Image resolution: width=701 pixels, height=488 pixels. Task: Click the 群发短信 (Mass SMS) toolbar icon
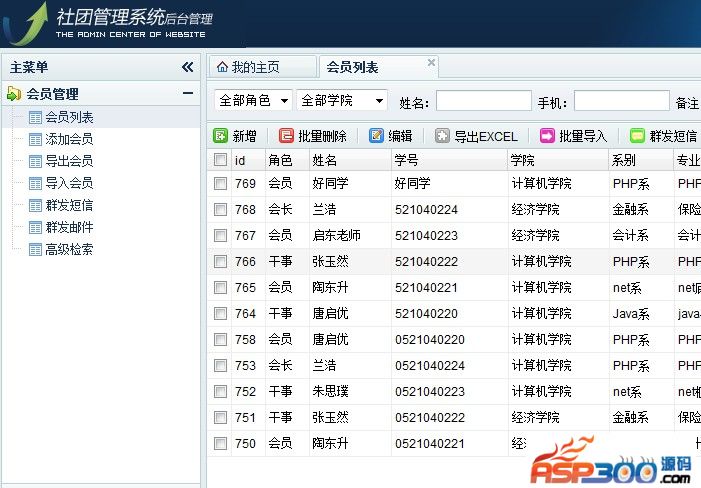click(x=637, y=136)
